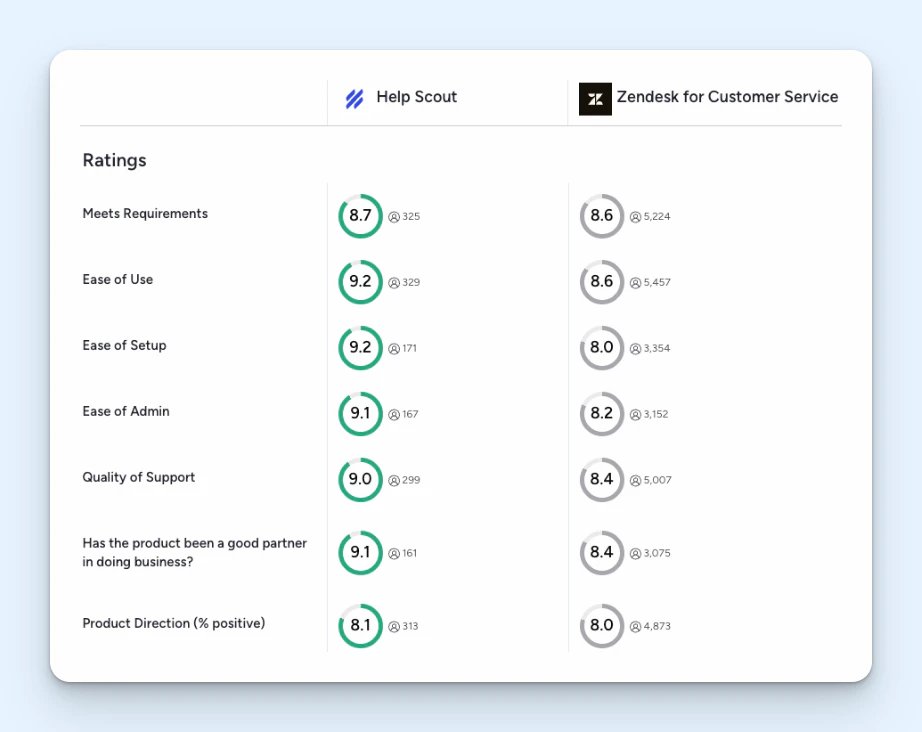This screenshot has height=732, width=922.
Task: Click the 3,152 review count
Action: pyautogui.click(x=656, y=414)
